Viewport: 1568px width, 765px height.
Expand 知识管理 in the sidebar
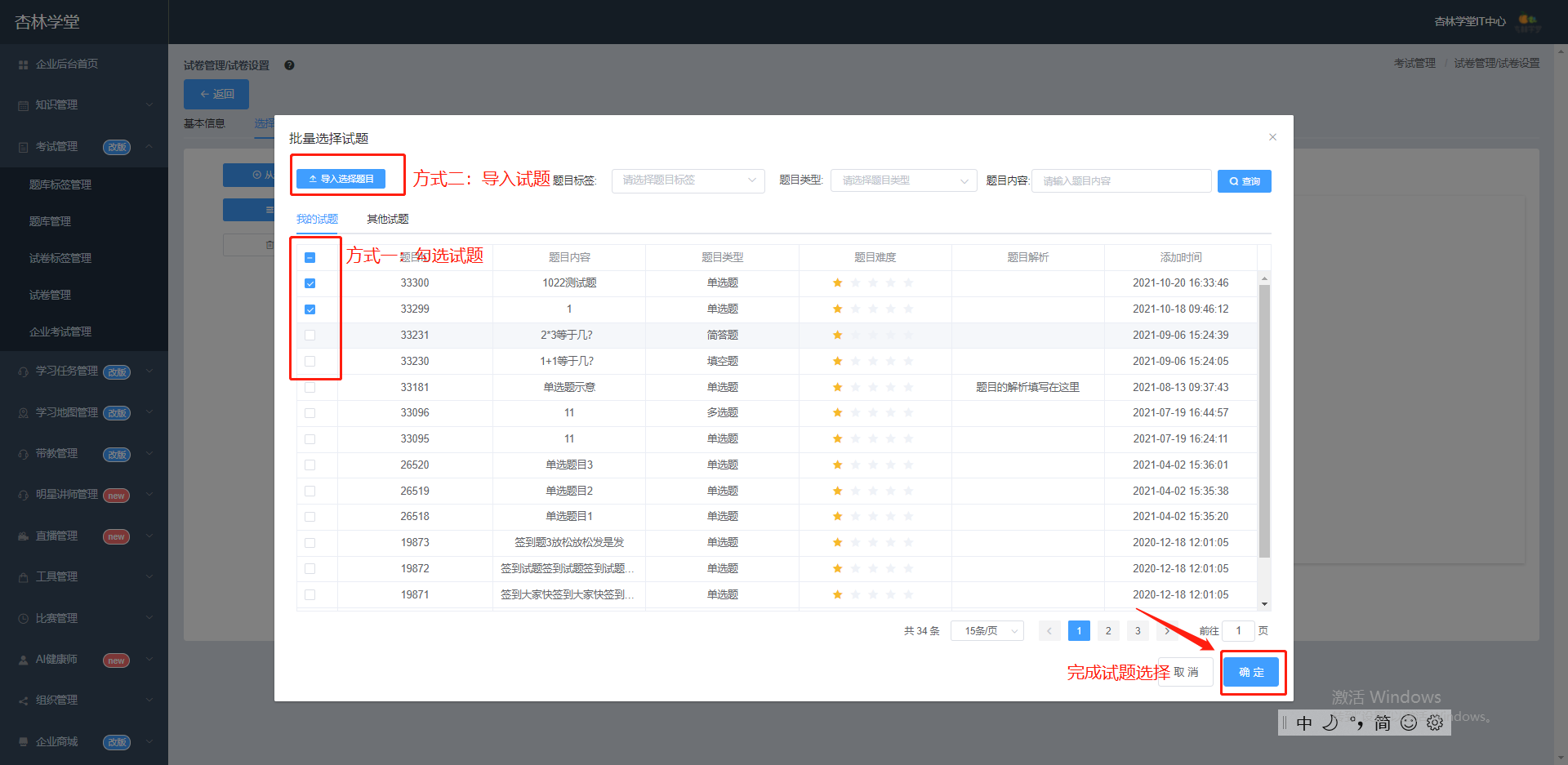pos(84,105)
